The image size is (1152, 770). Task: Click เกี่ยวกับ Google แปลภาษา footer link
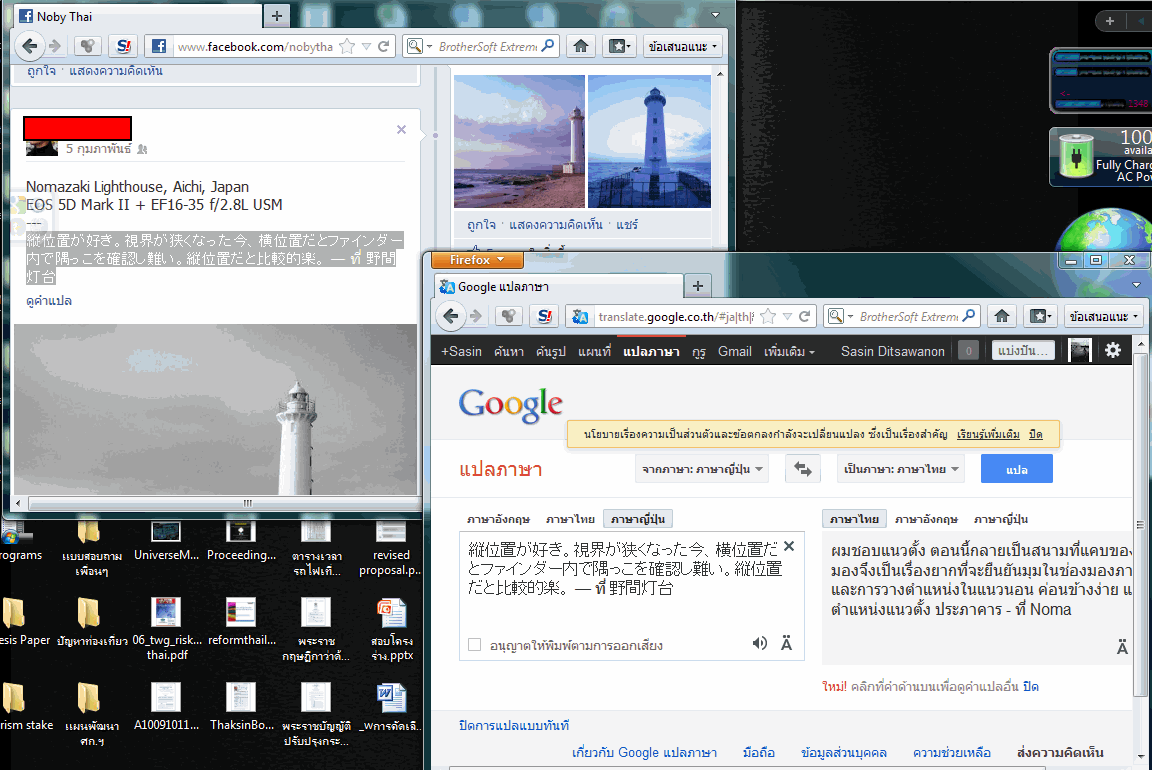click(x=644, y=752)
